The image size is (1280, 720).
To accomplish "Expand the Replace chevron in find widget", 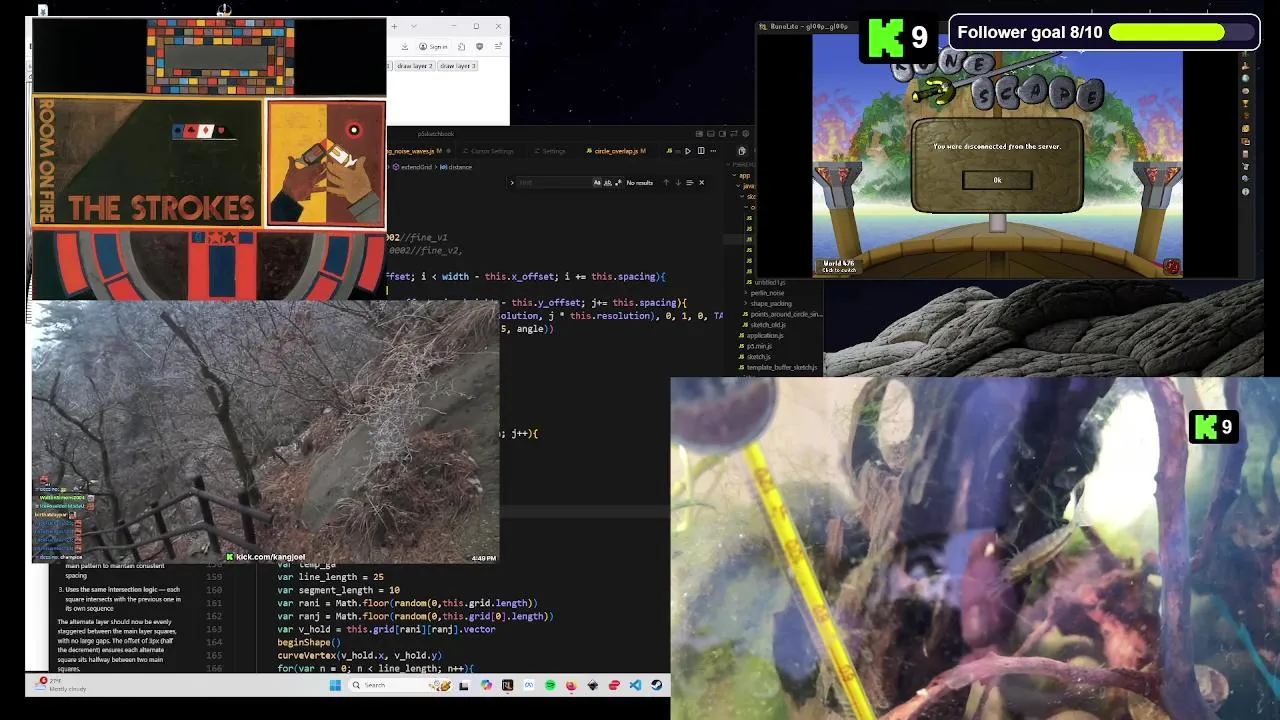I will 512,183.
